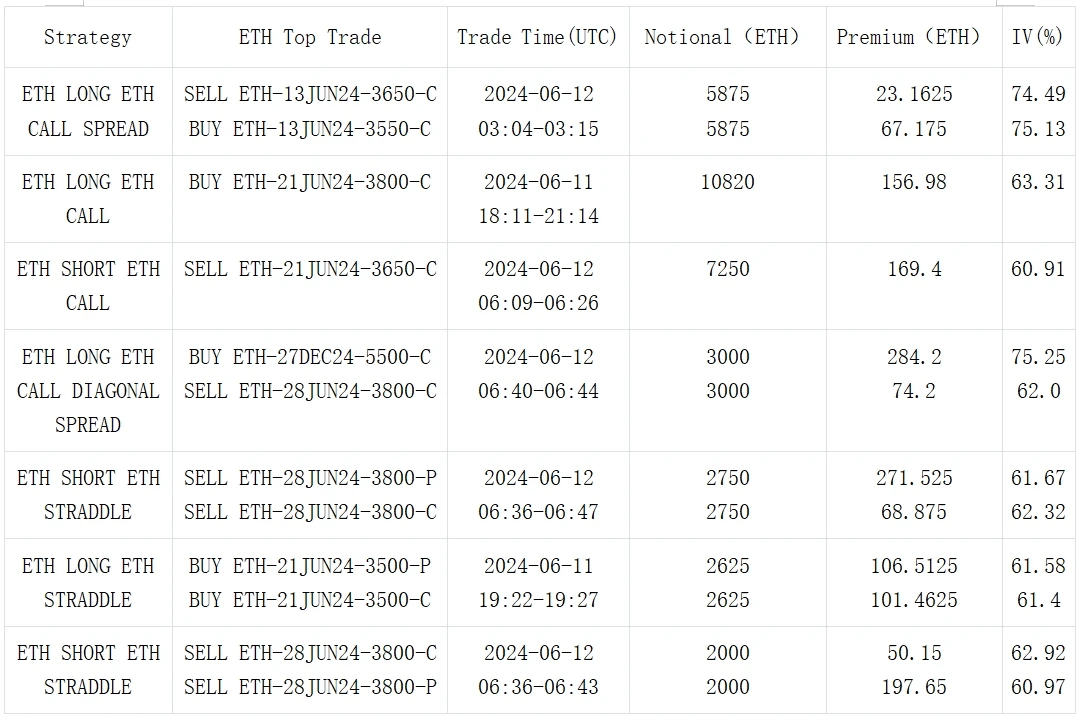Screen dimensions: 1078x717
Task: Click the SELL ETH-21JUN24-3650-C trade entry
Action: 310,269
